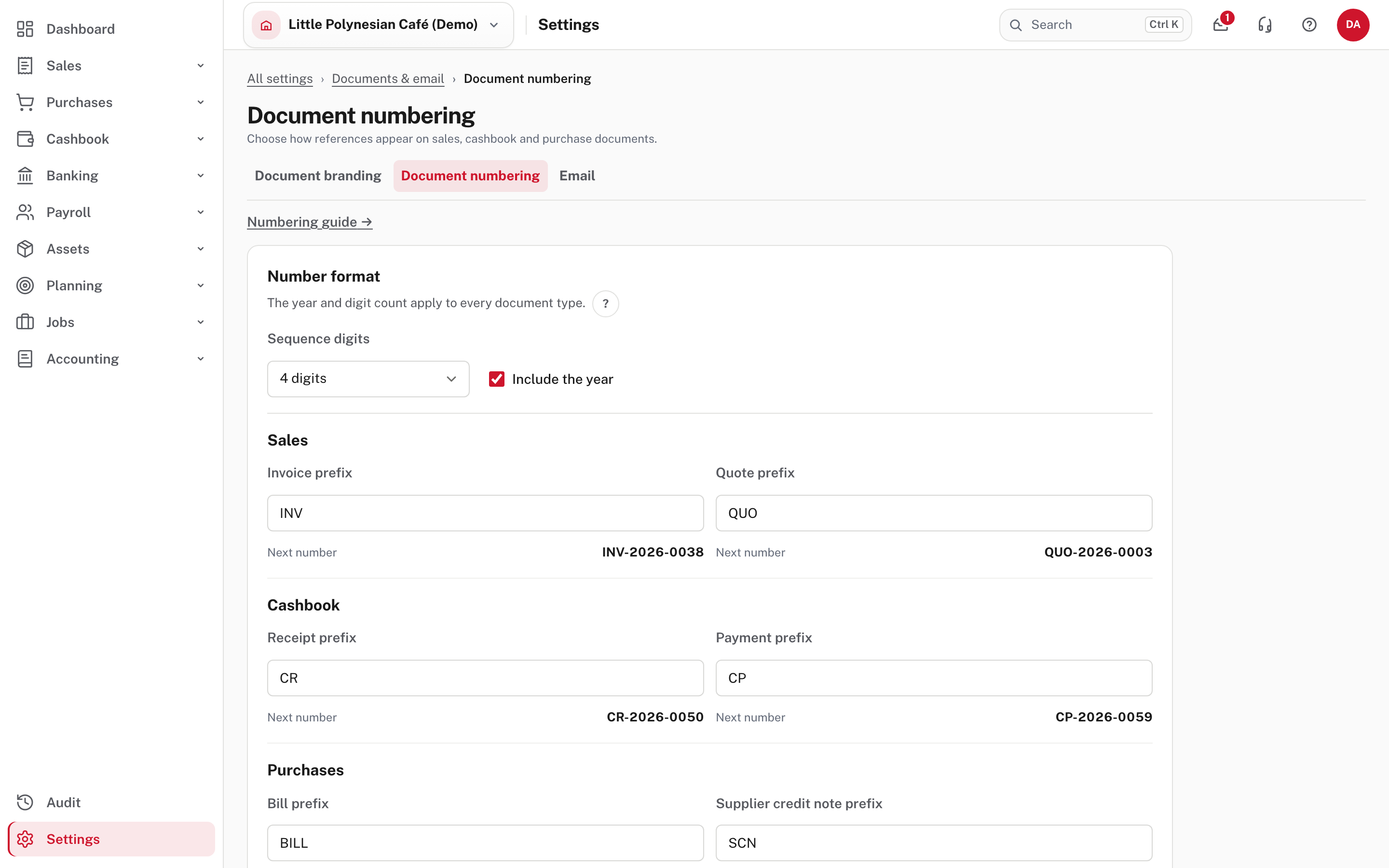Click the Sales receipt icon
Viewport: 1389px width, 868px height.
pos(25,66)
